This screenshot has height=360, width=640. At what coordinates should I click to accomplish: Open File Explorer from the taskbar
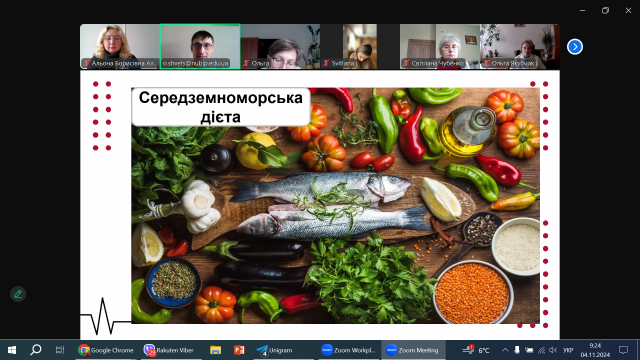[216, 350]
